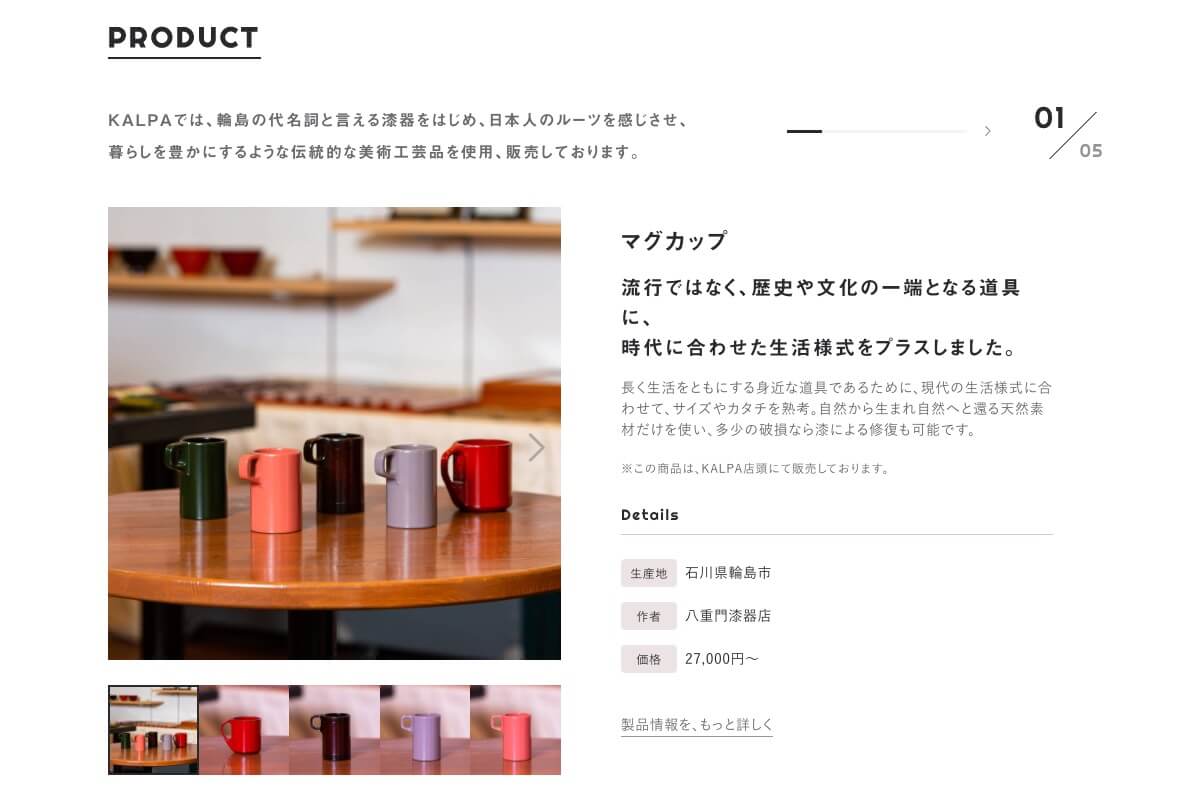Click the 27,000円〜 price text
This screenshot has height=800, width=1200.
pos(722,659)
